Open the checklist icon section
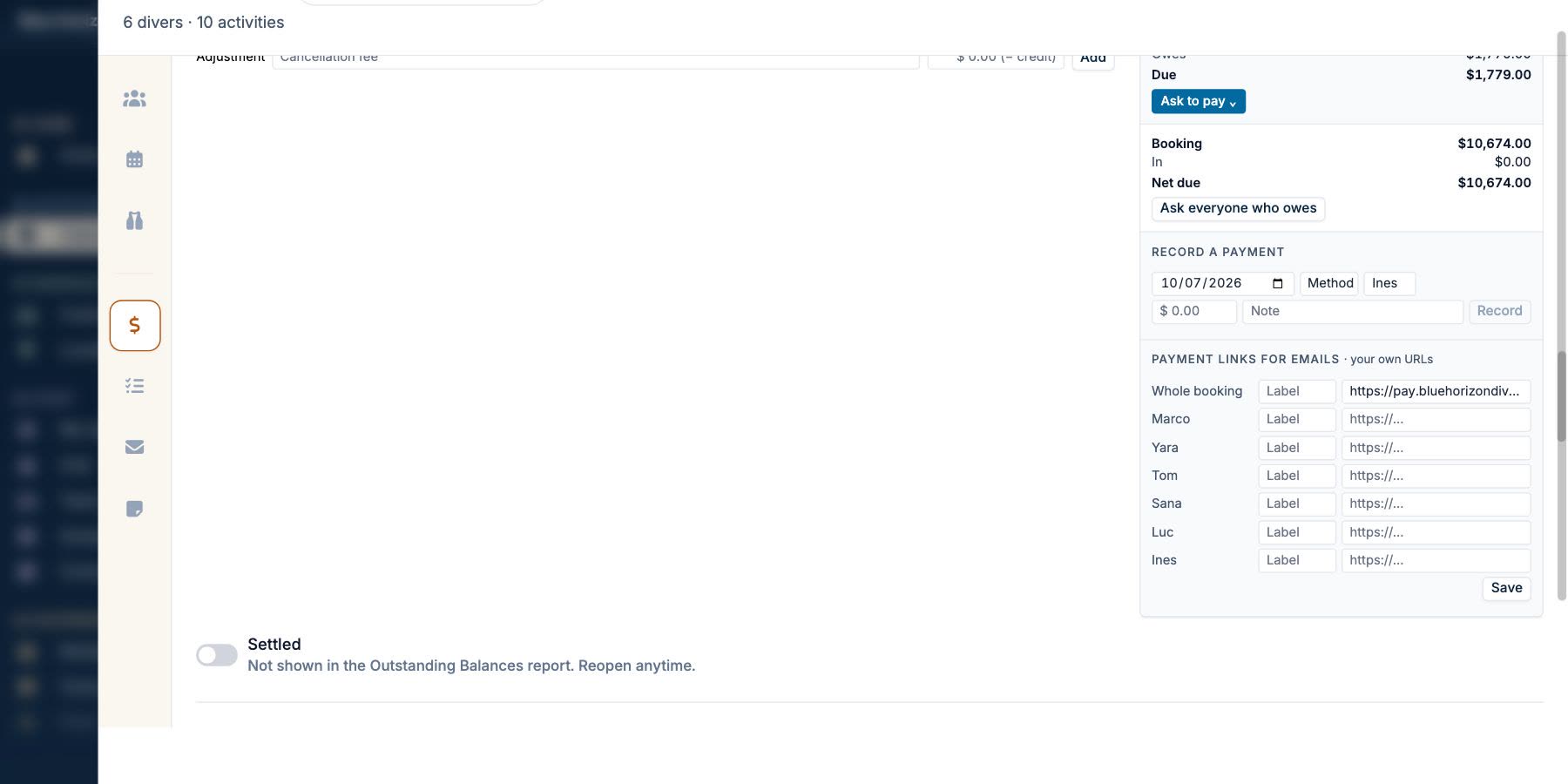 [x=134, y=386]
